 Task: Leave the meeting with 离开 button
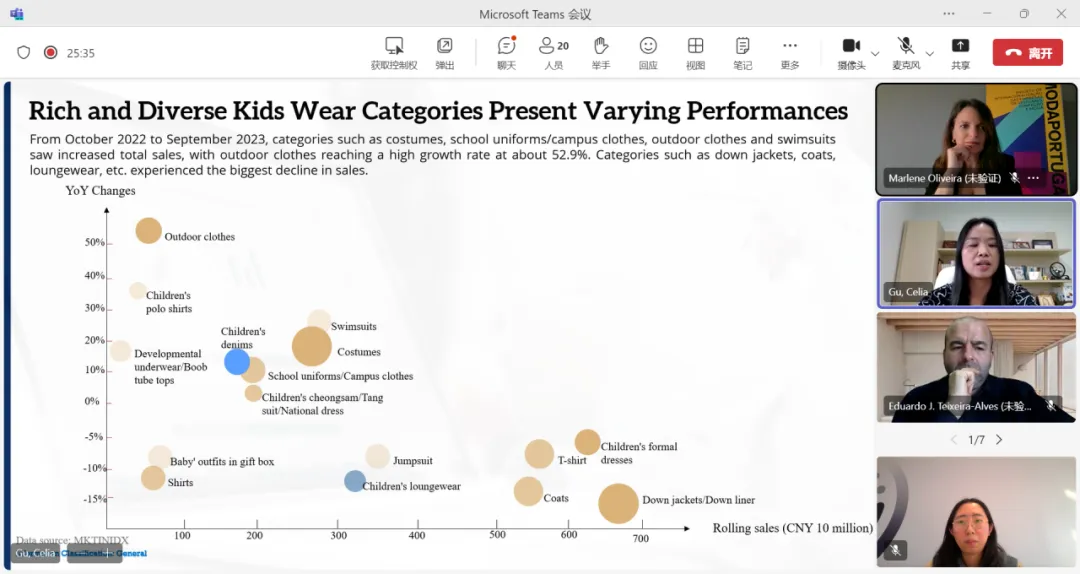[1028, 52]
